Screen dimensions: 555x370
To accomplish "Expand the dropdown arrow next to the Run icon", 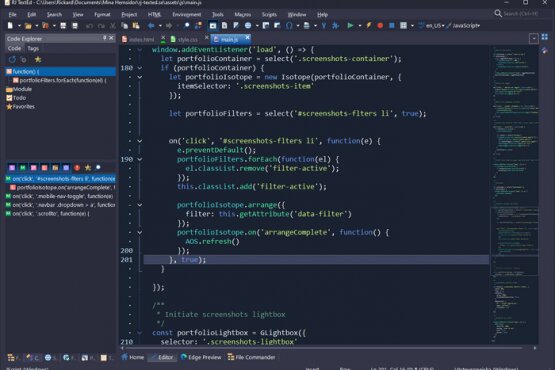I will click(x=360, y=26).
